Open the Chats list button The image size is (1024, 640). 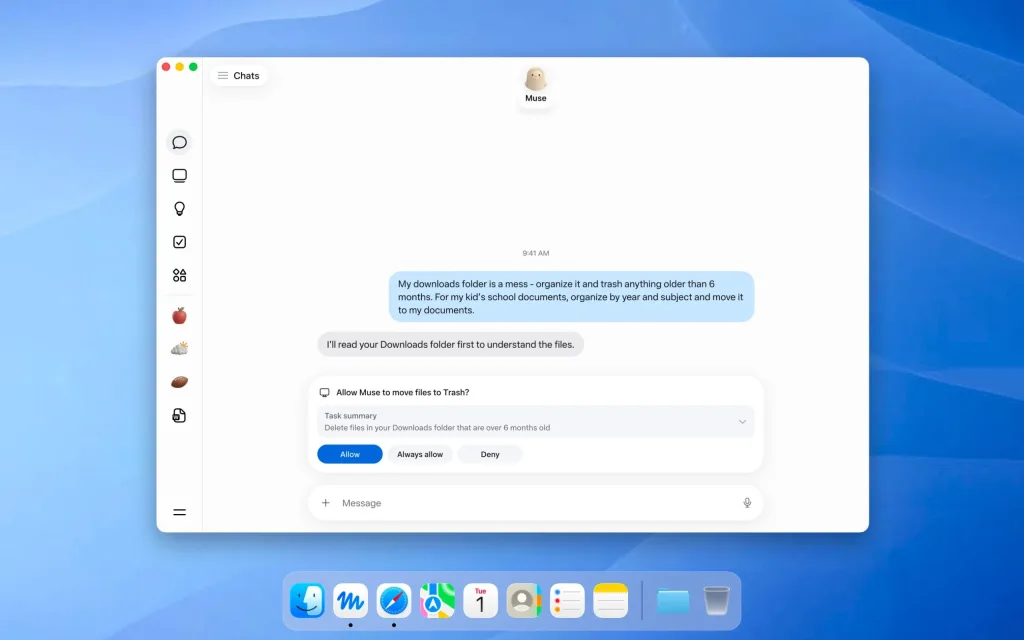coord(238,76)
